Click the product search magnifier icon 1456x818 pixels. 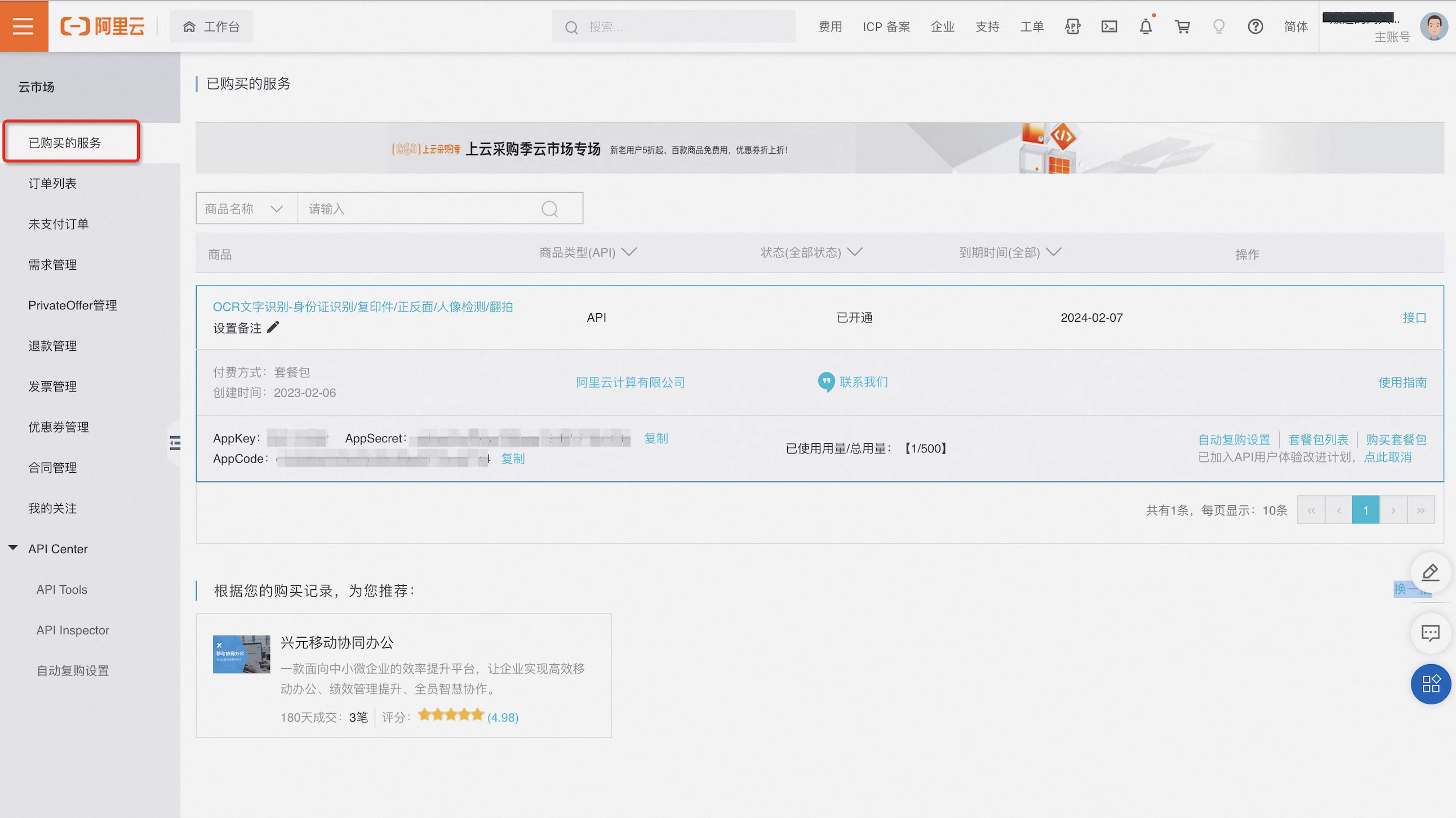(549, 209)
